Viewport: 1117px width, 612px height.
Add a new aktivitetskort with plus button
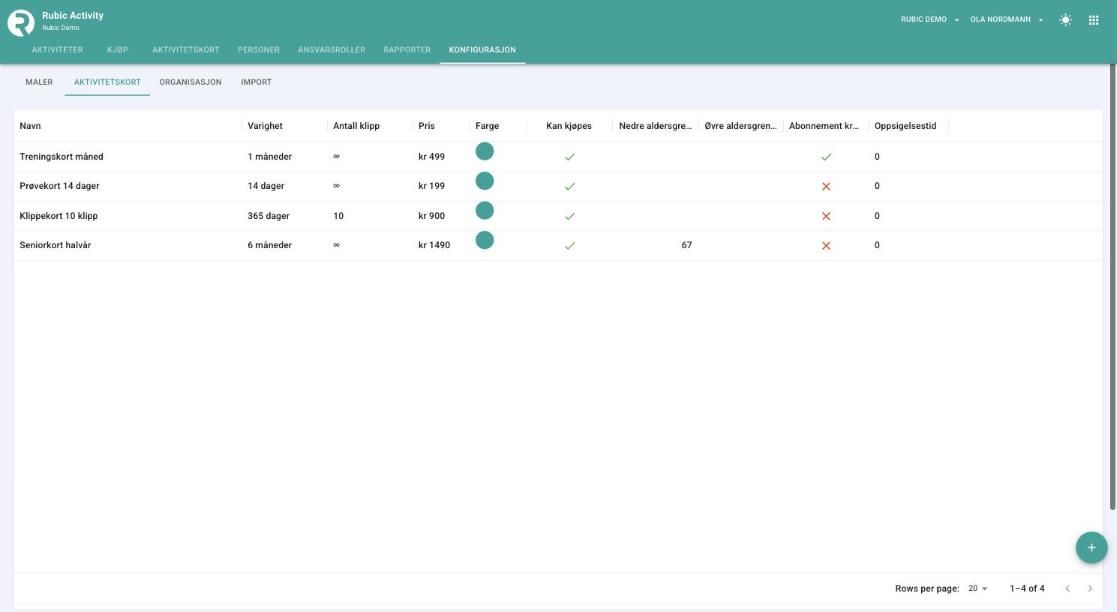(1091, 548)
